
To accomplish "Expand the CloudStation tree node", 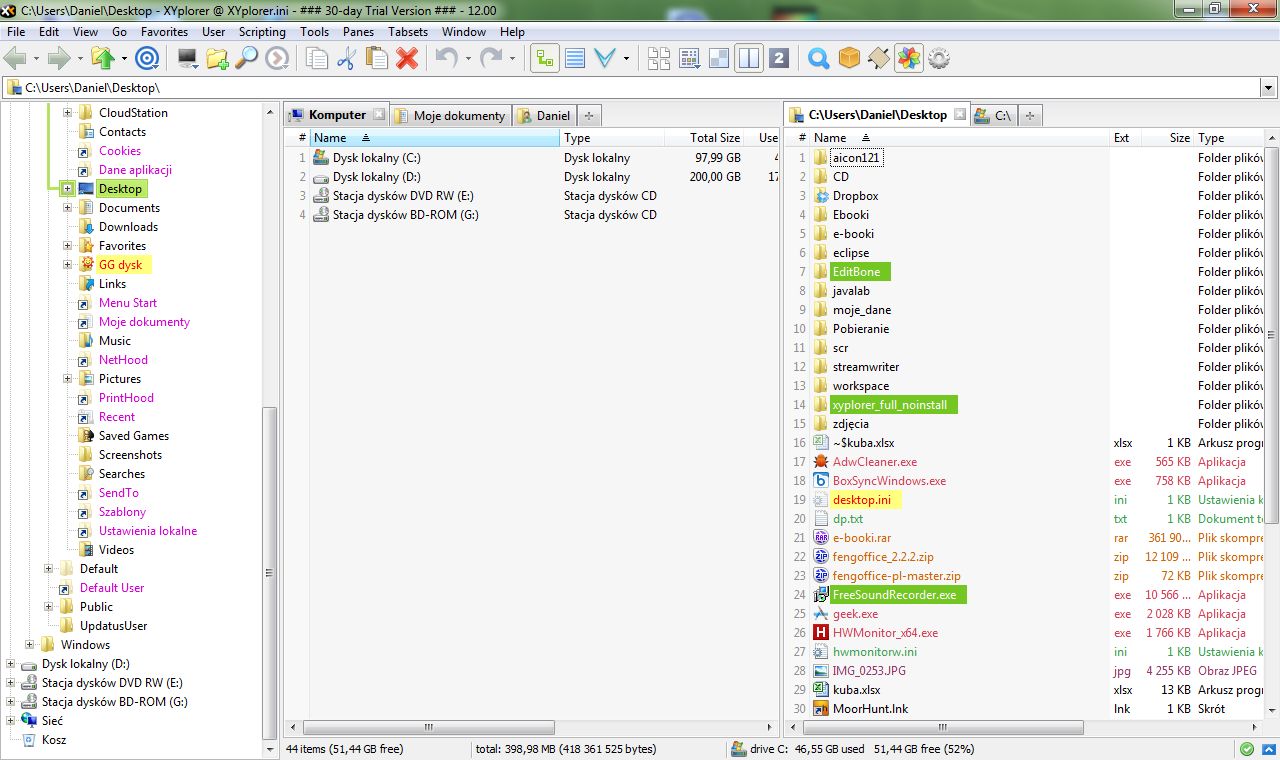I will (x=68, y=113).
